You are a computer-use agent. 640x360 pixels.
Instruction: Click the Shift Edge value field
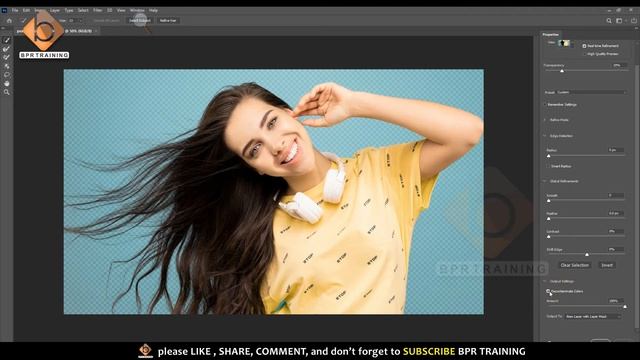[x=615, y=249]
